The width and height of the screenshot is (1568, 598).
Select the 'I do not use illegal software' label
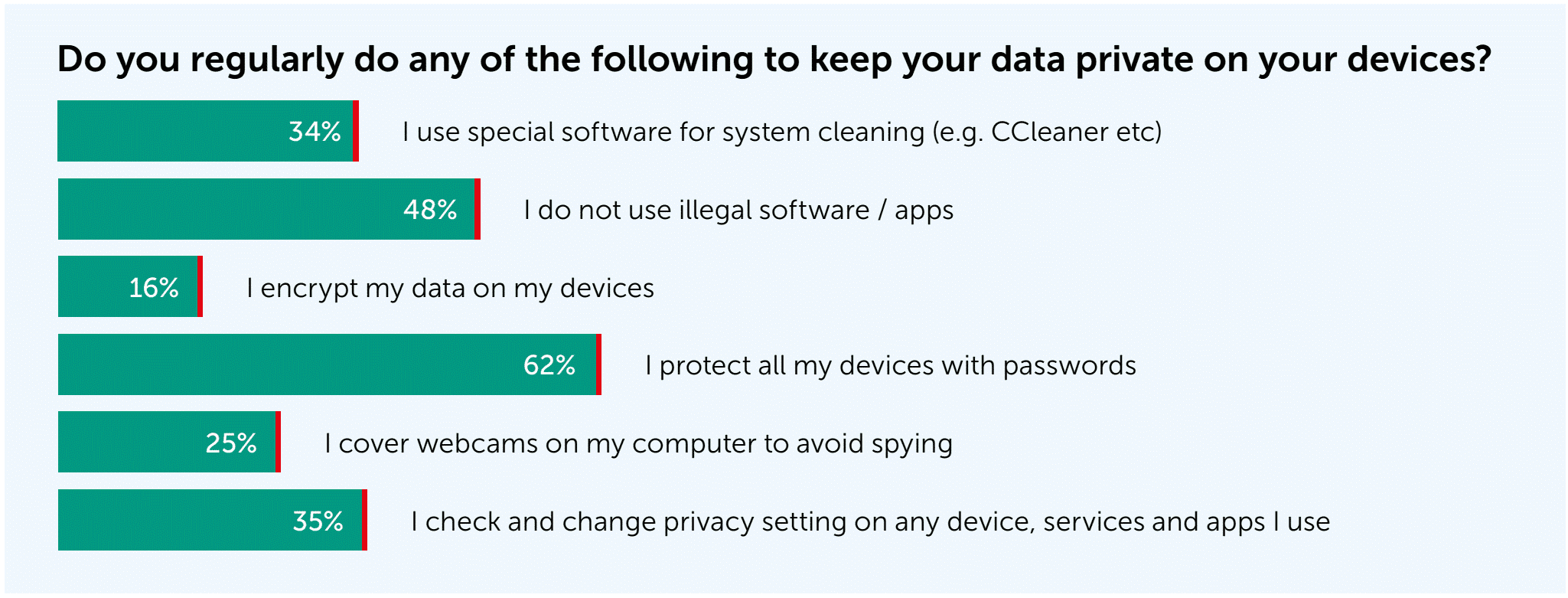coord(738,210)
